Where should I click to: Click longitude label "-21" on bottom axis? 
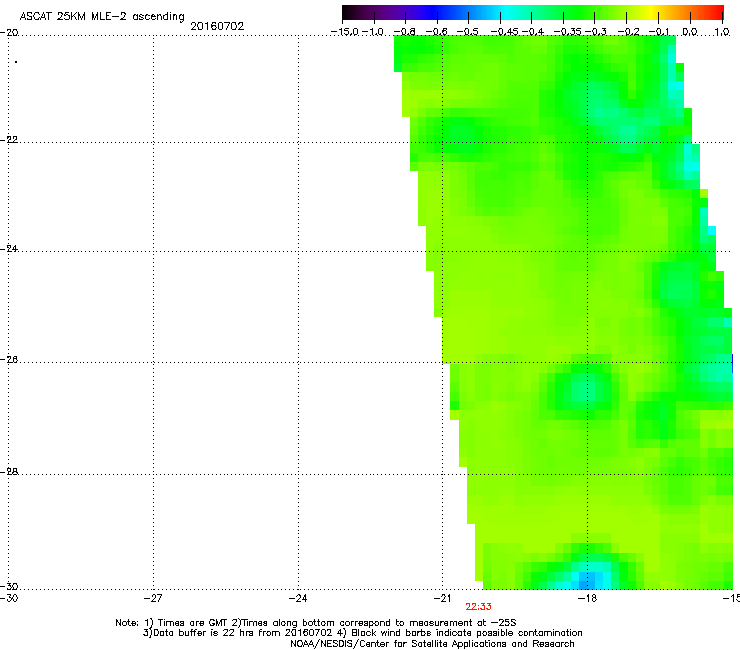point(443,599)
